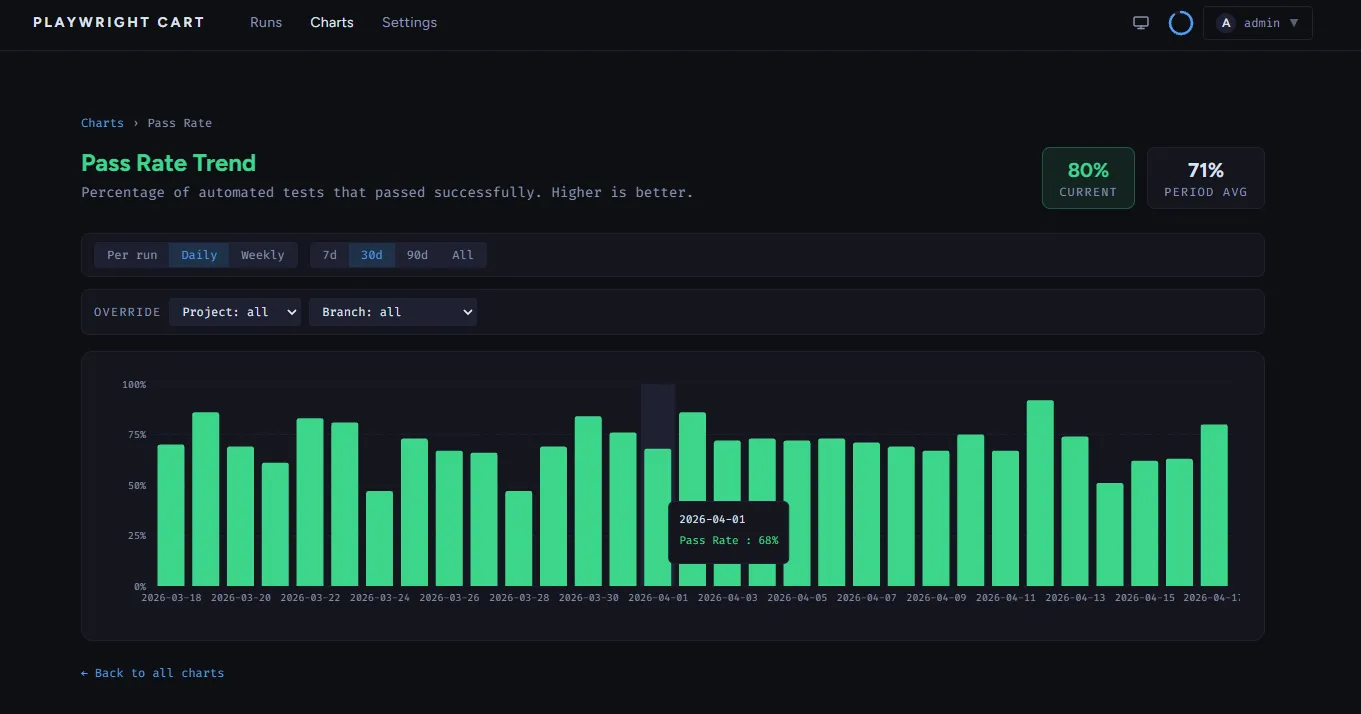Switch grouping to Per run
Screen dimensions: 1361x714
pyautogui.click(x=132, y=255)
